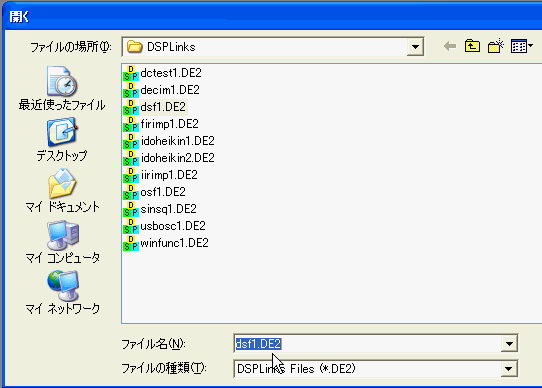Expand the DSPLinks Files type dropdown

(508, 369)
